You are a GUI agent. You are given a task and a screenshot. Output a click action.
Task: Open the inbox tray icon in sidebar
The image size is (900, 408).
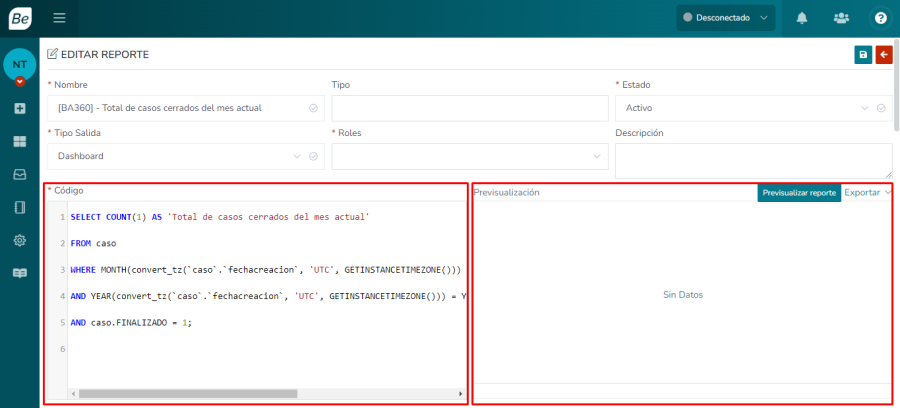click(x=19, y=175)
